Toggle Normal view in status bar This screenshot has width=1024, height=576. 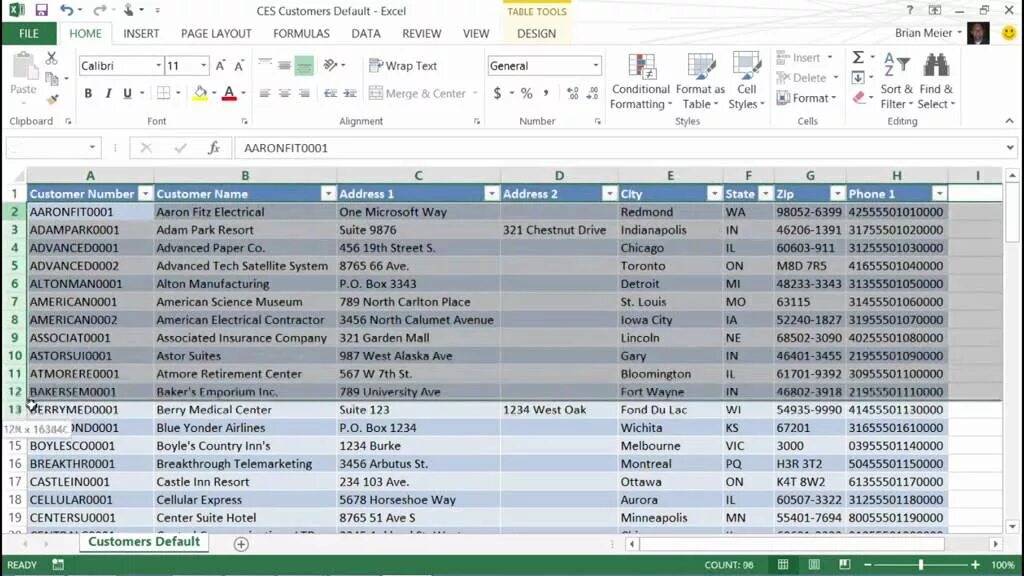pos(783,564)
